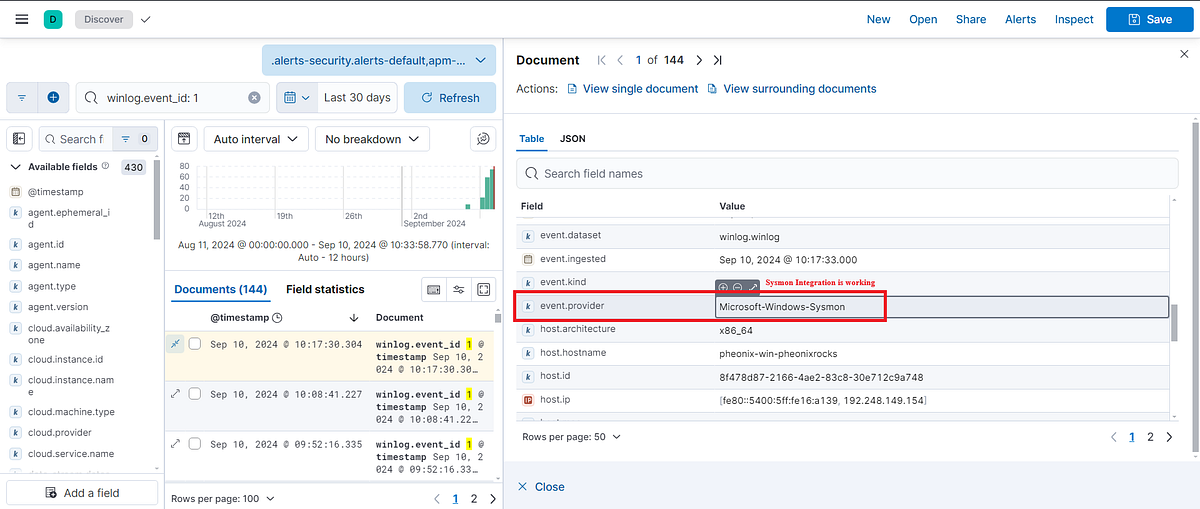The image size is (1200, 509).
Task: Sort by @timestamp using the down arrow
Action: click(354, 318)
